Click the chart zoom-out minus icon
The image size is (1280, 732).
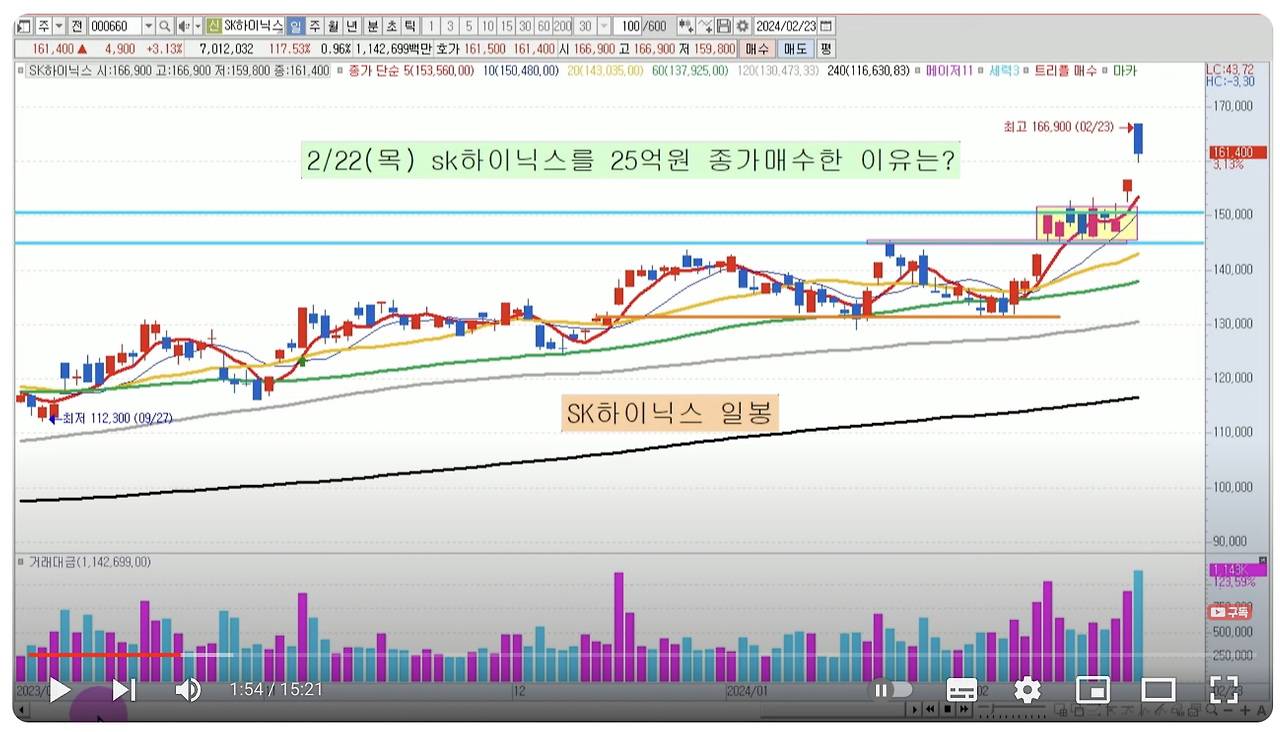click(x=1228, y=709)
